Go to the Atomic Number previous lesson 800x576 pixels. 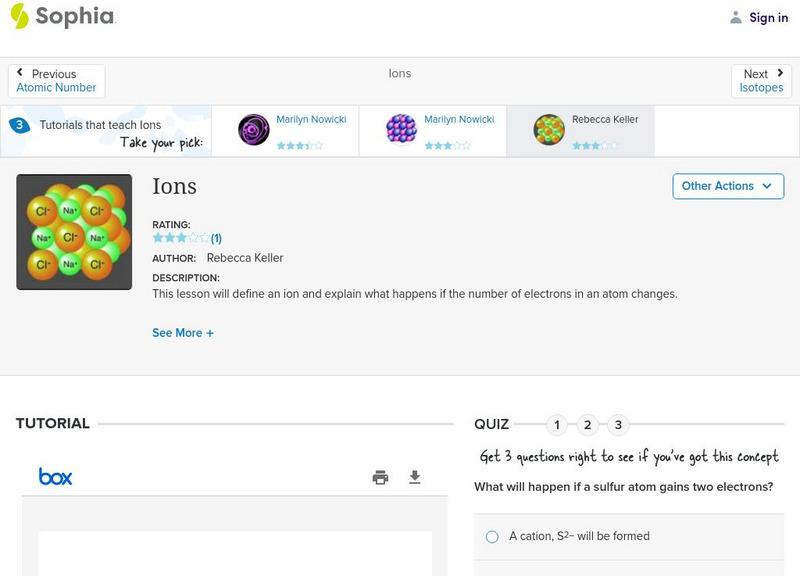pos(56,88)
